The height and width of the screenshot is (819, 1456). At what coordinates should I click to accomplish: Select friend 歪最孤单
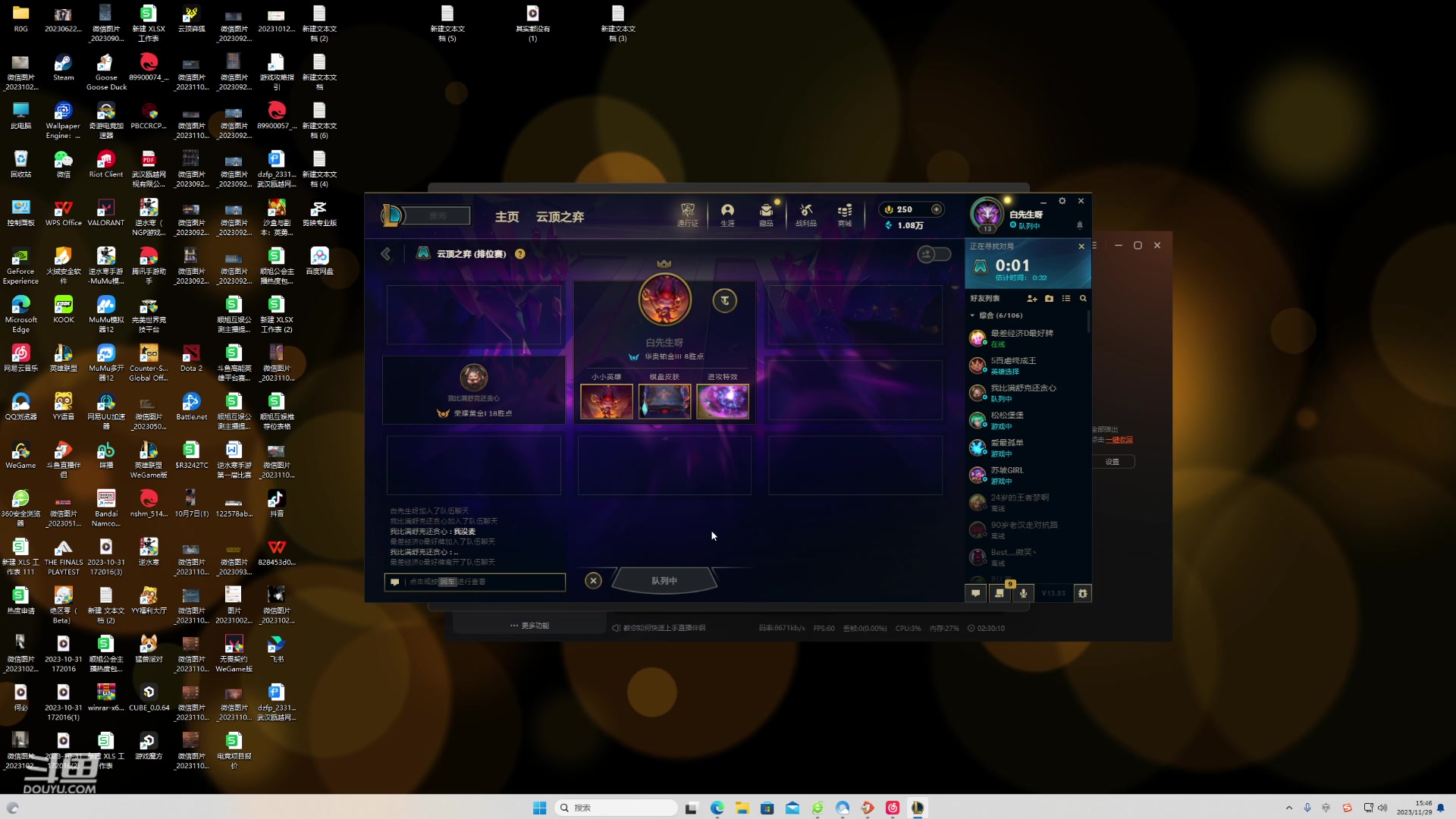point(1027,447)
